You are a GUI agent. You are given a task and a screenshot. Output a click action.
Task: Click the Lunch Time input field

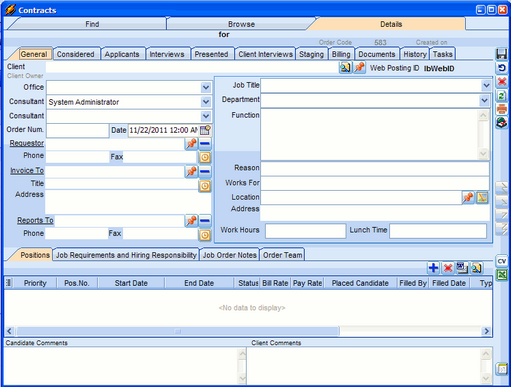438,231
